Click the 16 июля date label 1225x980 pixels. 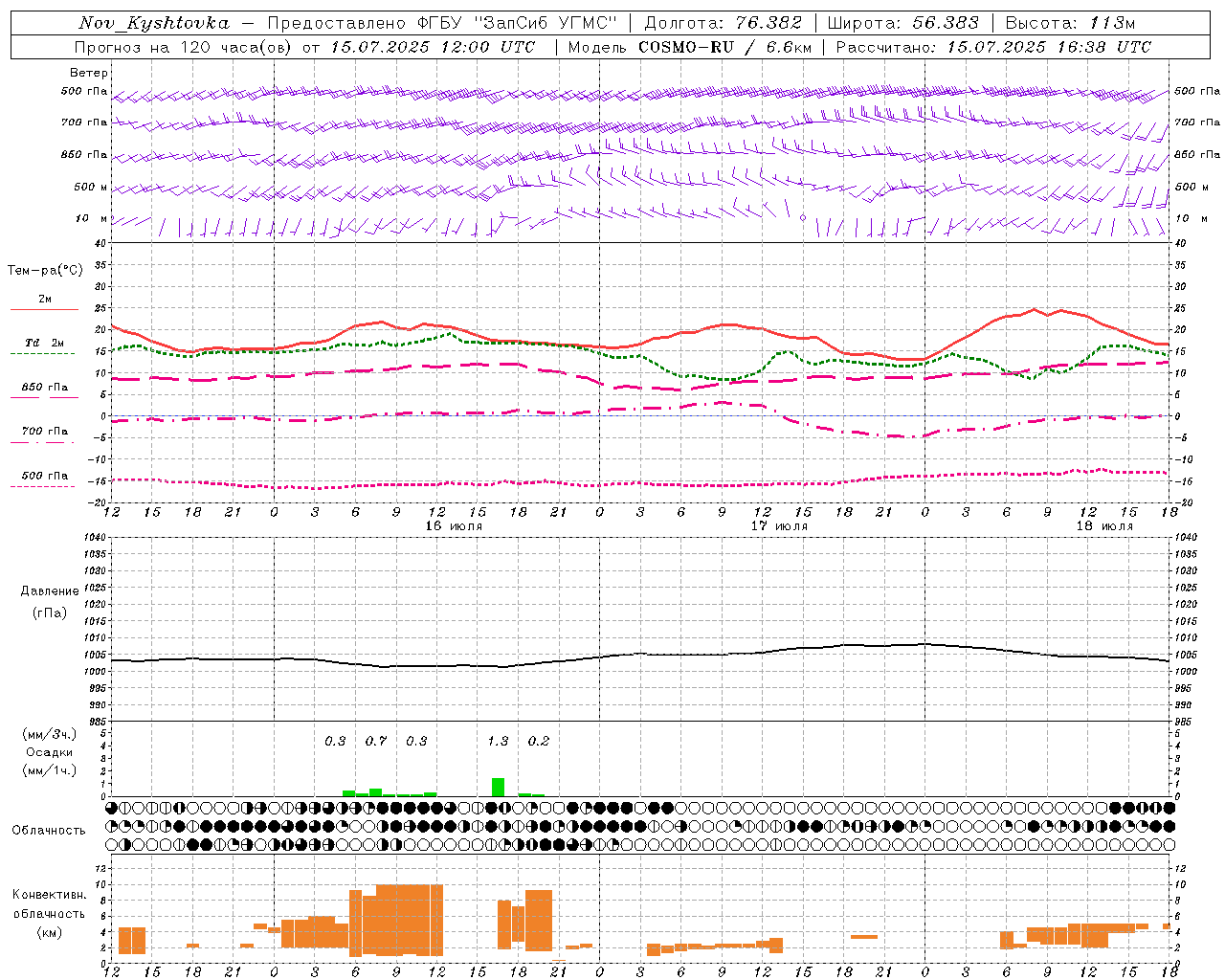click(454, 526)
